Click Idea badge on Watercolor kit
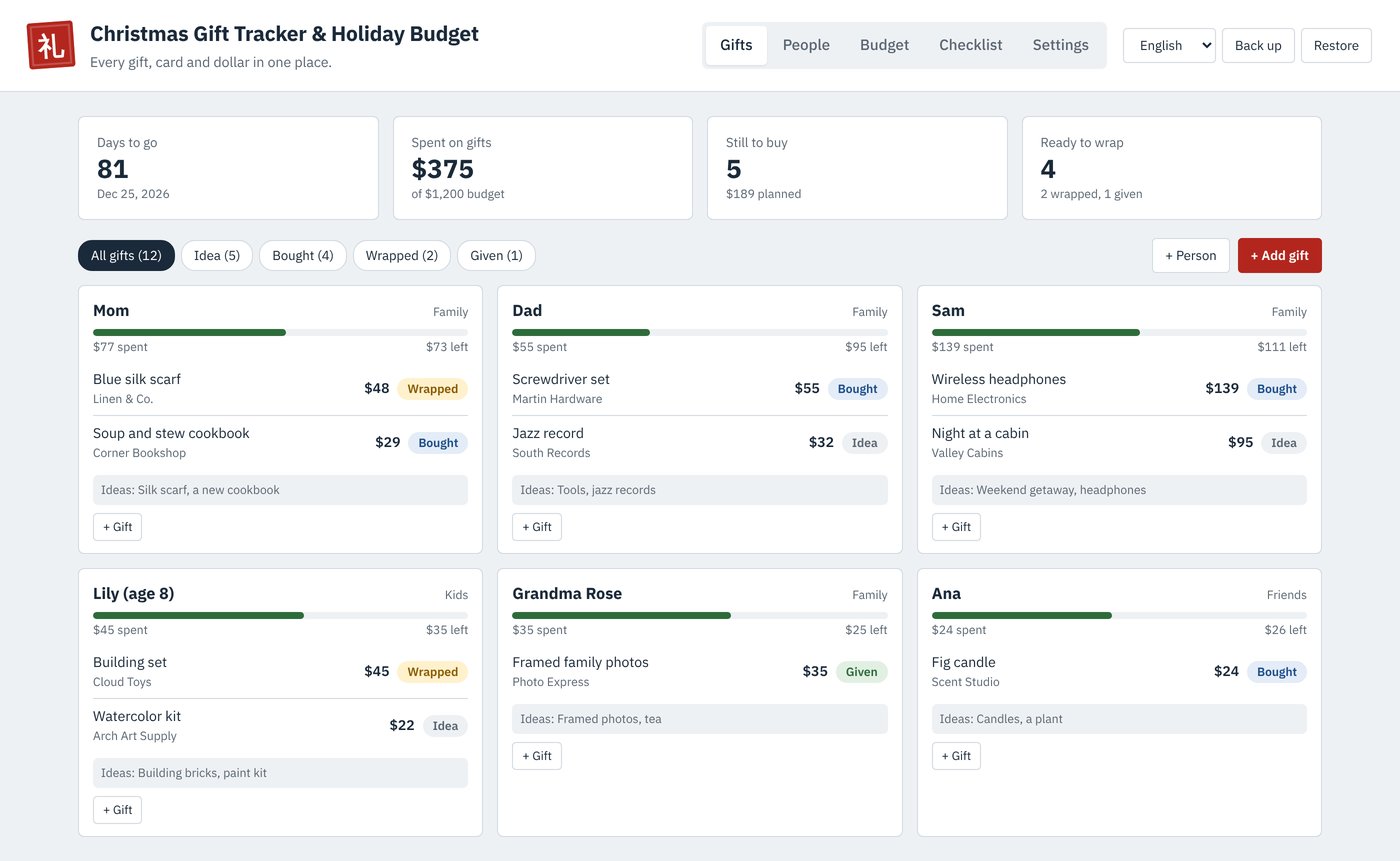 tap(445, 726)
